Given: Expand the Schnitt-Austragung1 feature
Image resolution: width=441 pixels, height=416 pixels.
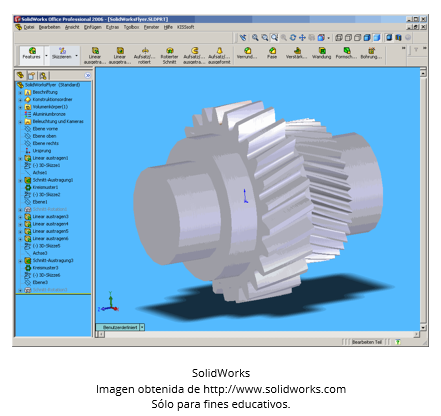Looking at the screenshot, I should click(x=20, y=181).
